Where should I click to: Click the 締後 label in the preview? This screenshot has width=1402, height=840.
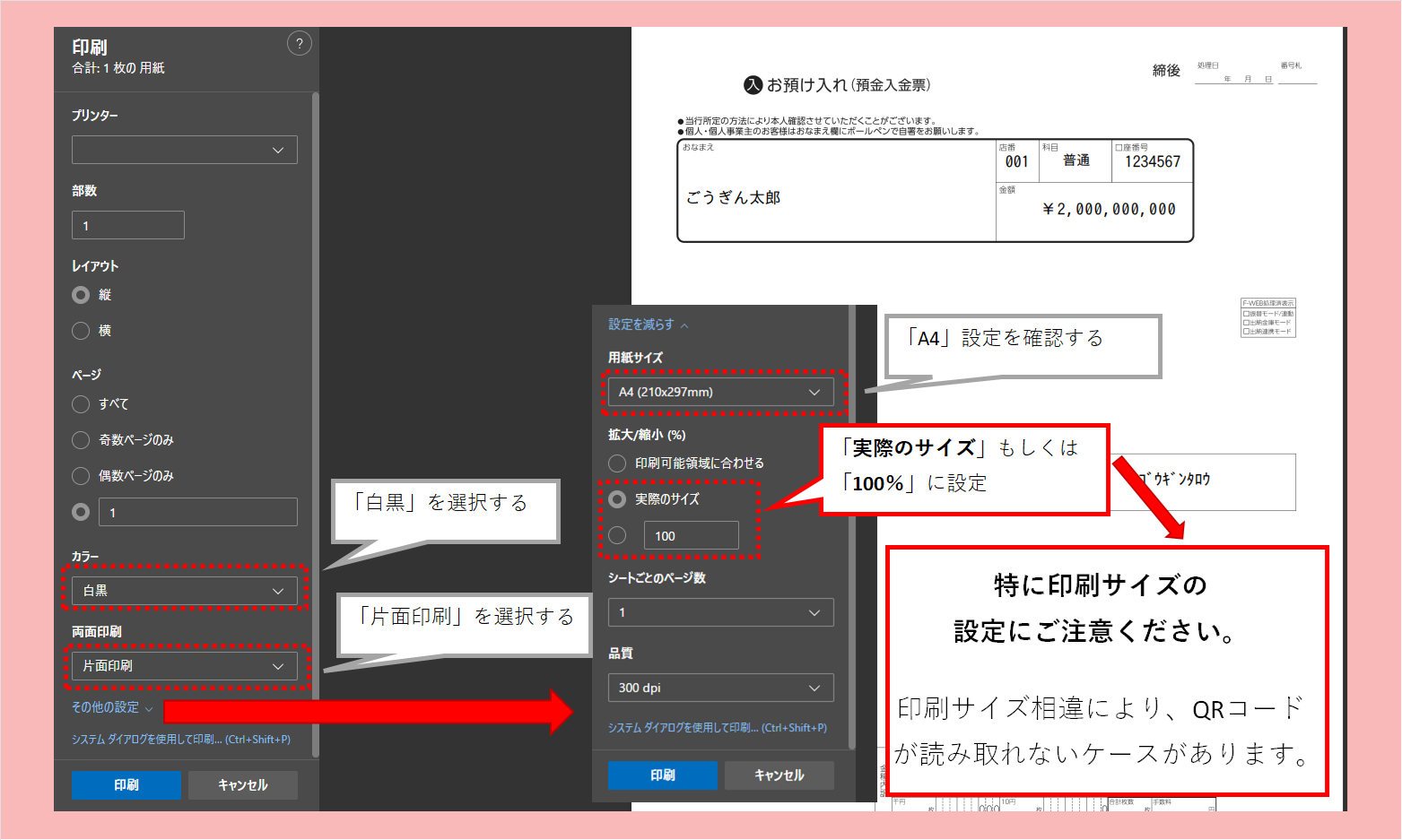1166,70
